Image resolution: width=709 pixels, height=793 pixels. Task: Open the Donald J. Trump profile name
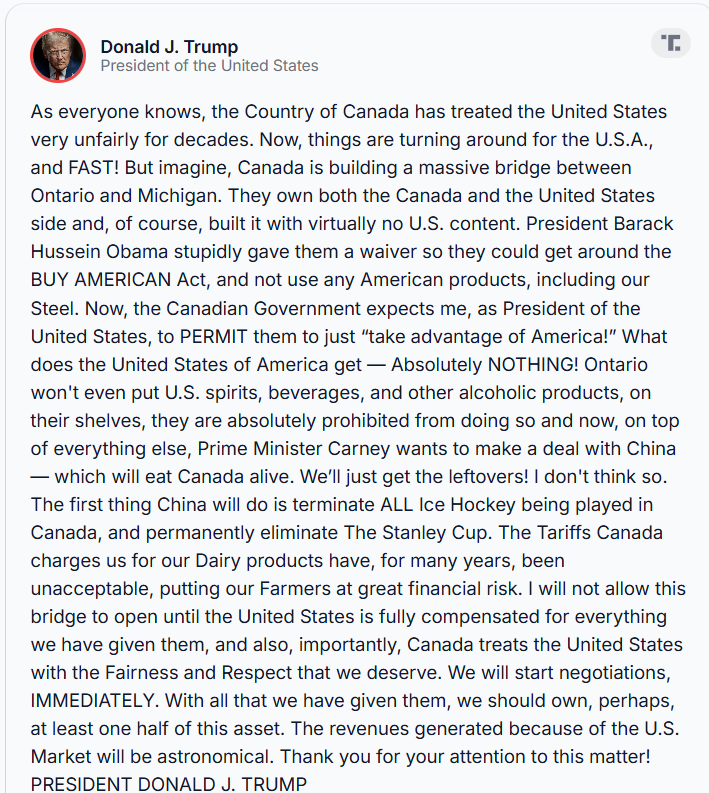(x=169, y=46)
